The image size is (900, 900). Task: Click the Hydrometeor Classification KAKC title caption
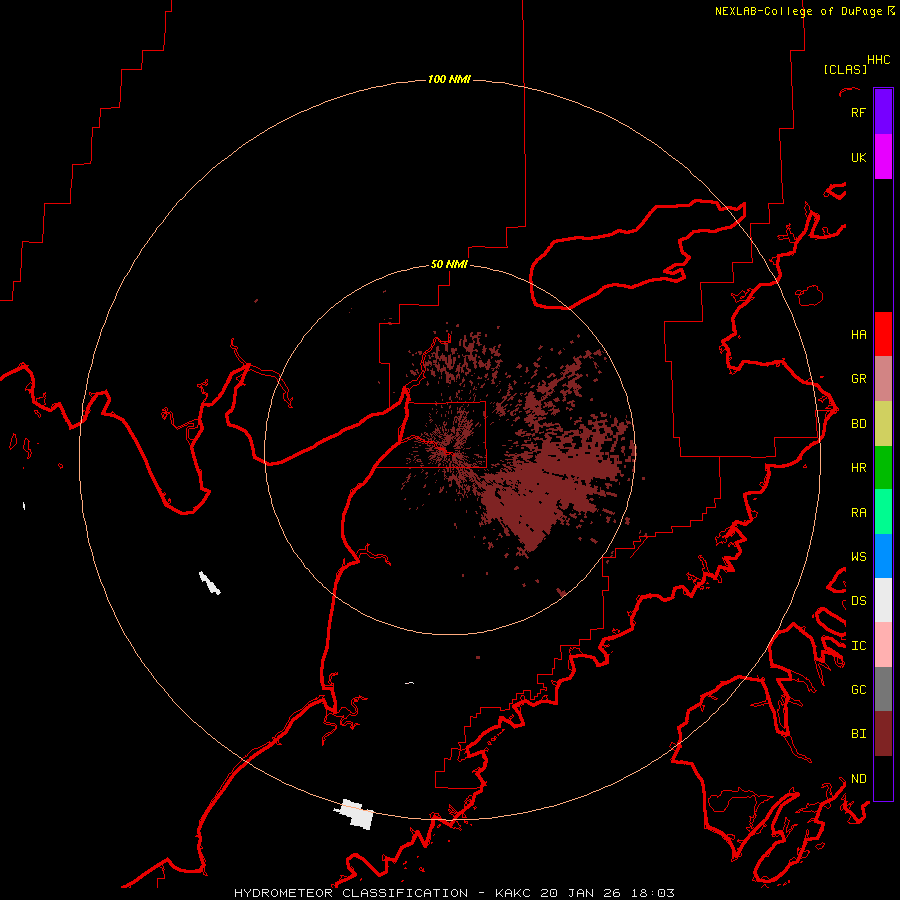coord(454,893)
